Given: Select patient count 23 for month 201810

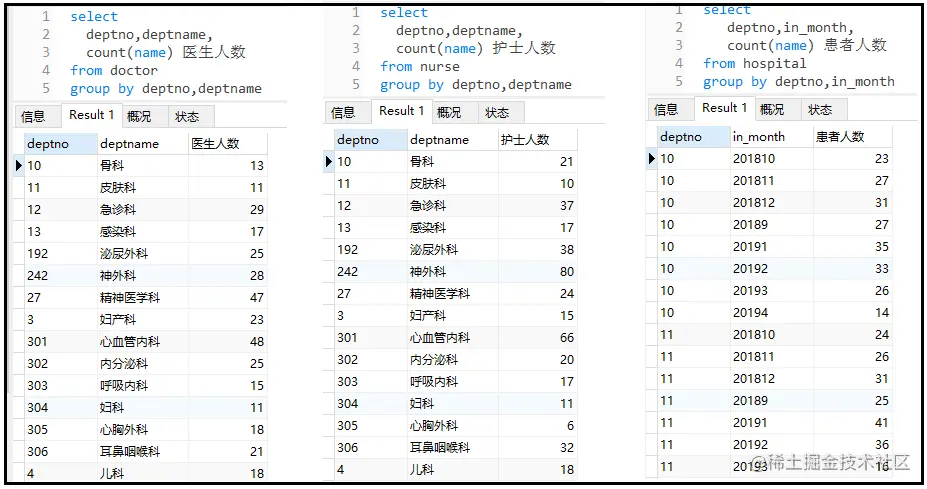Looking at the screenshot, I should pyautogui.click(x=852, y=158).
